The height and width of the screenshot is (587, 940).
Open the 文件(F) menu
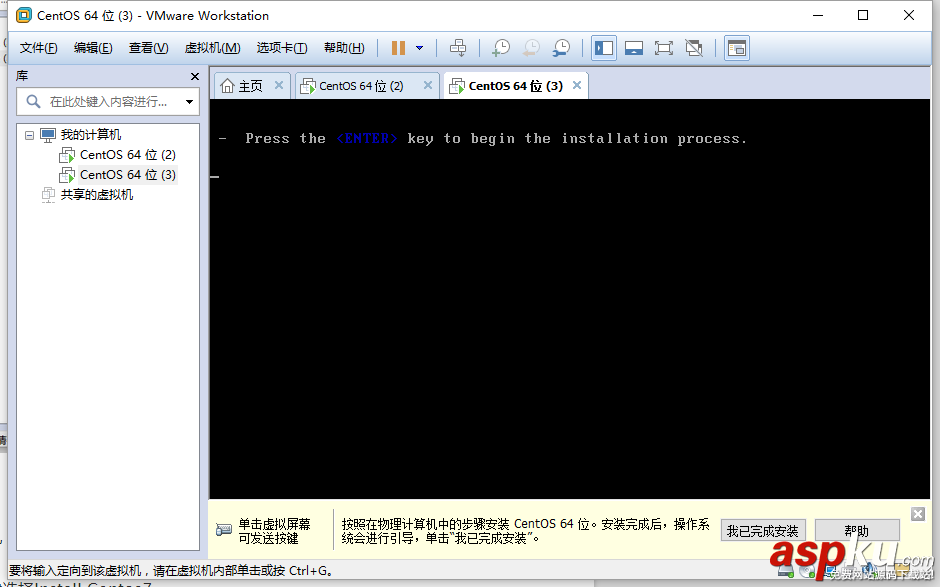[x=38, y=48]
